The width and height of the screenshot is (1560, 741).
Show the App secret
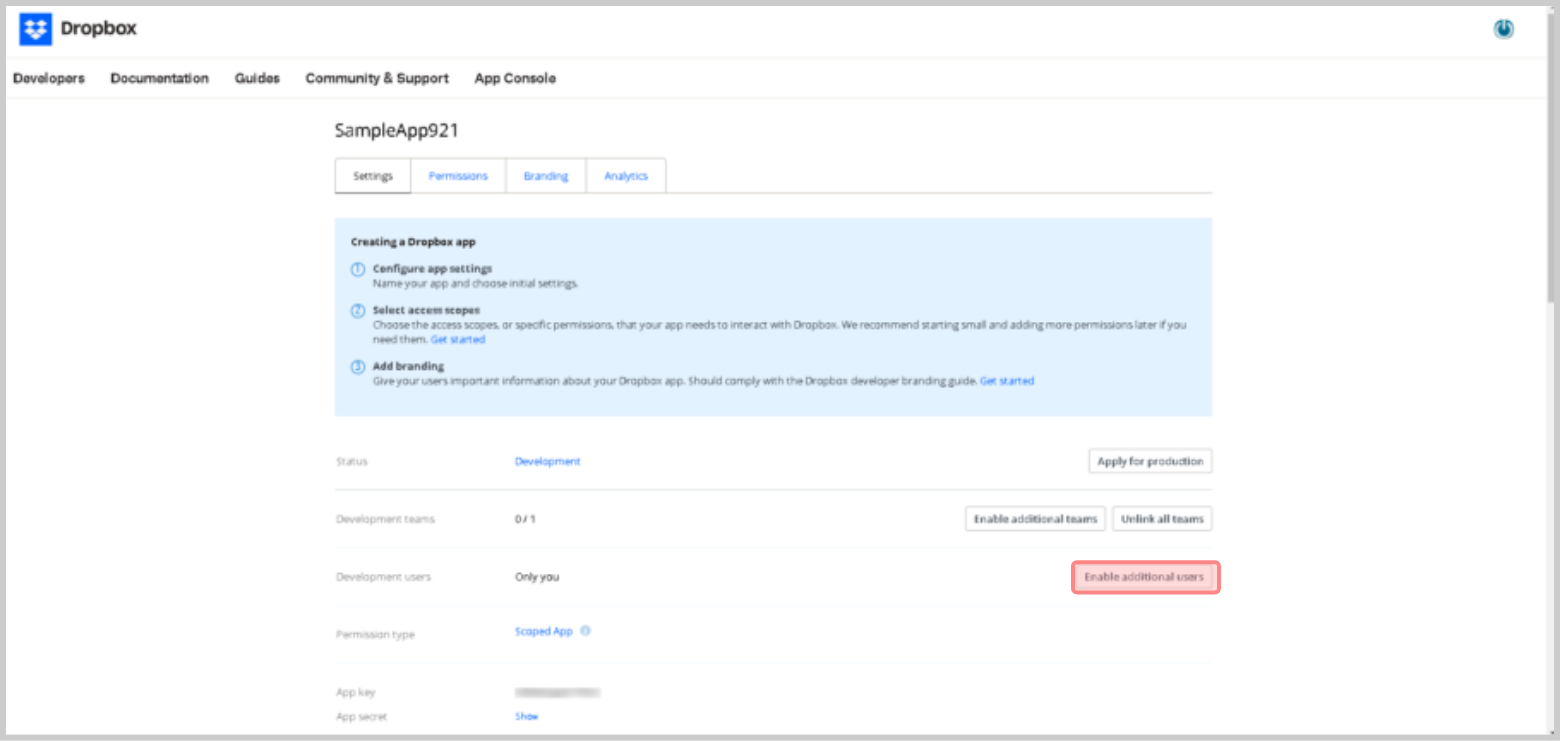[526, 716]
